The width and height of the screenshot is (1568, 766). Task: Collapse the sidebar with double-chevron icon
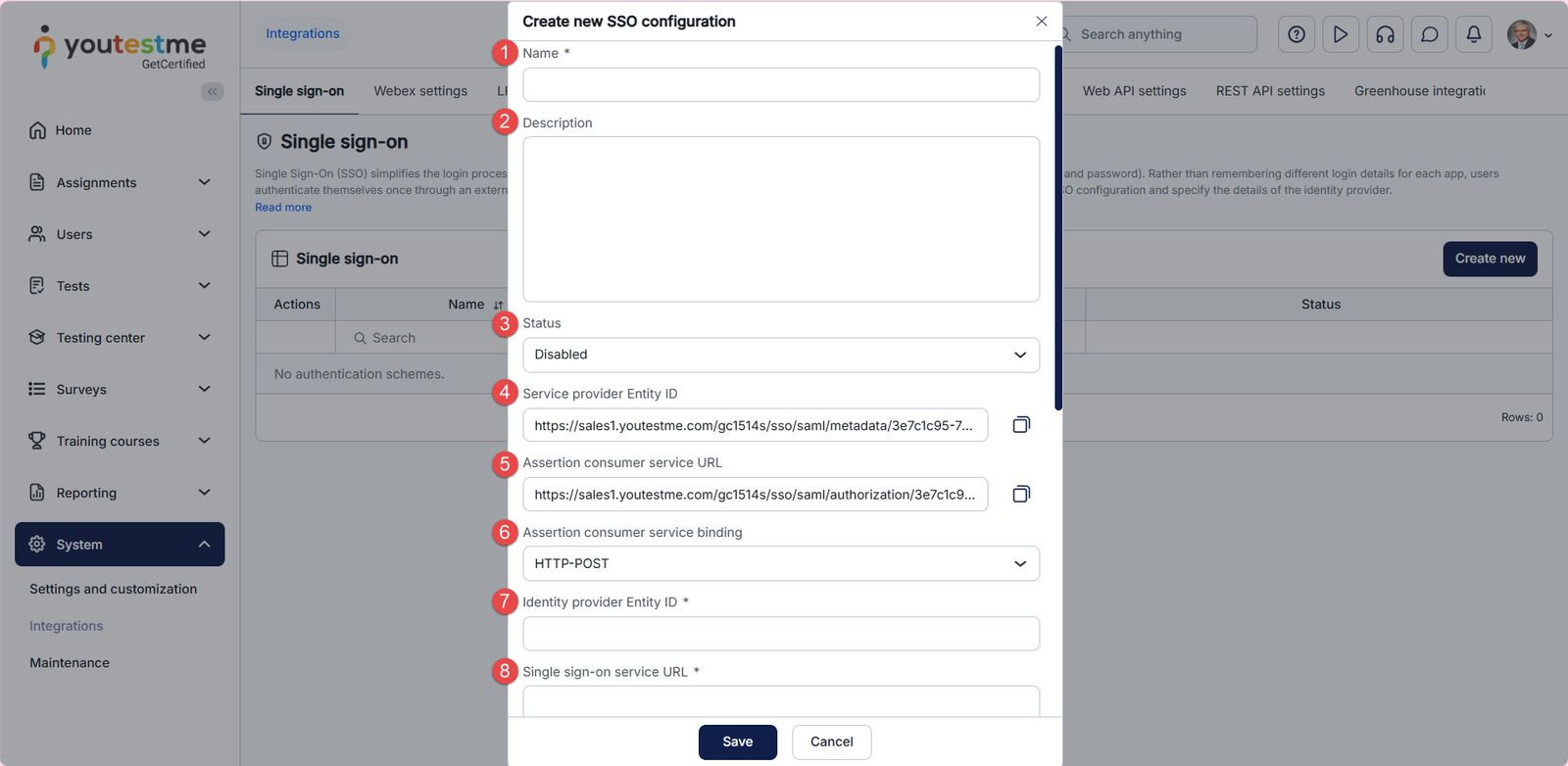click(x=212, y=91)
